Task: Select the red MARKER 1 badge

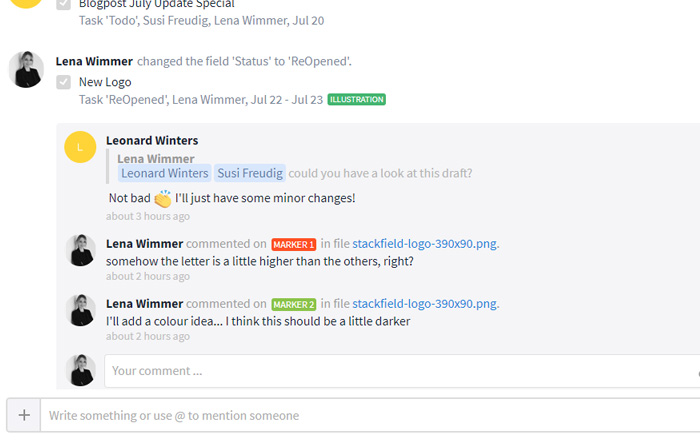Action: click(293, 245)
